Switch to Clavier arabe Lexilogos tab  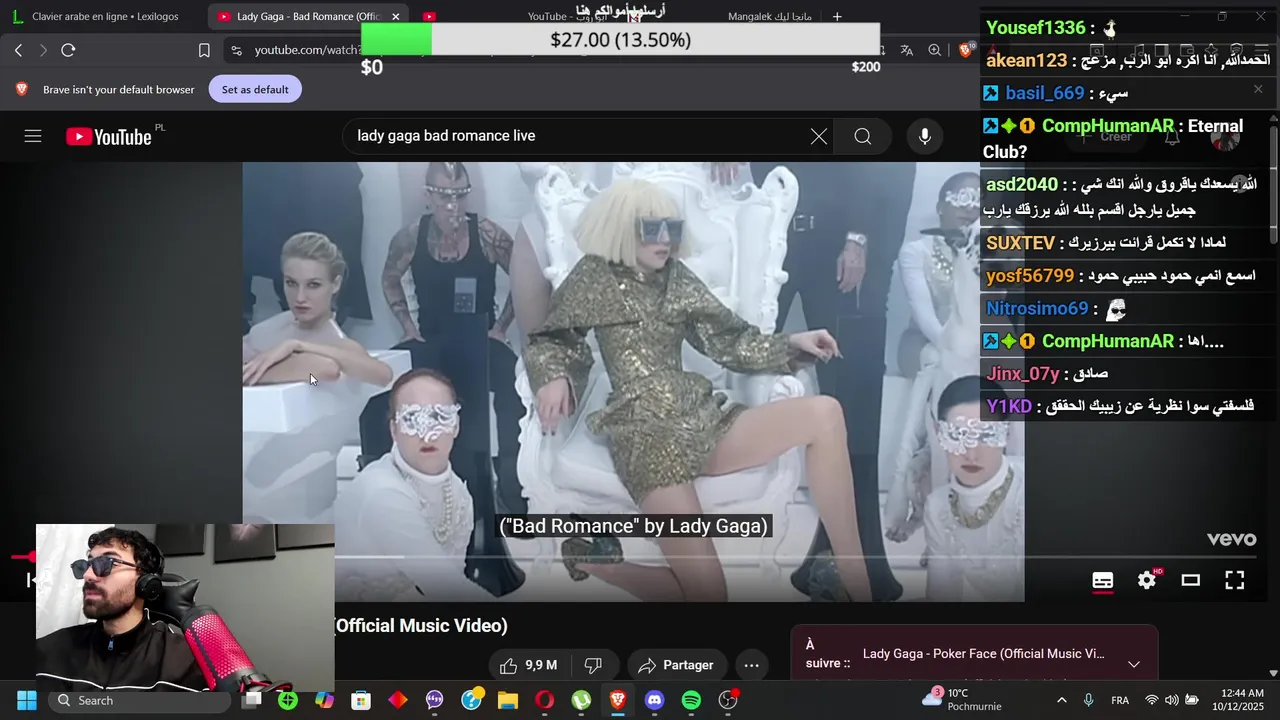tap(105, 16)
